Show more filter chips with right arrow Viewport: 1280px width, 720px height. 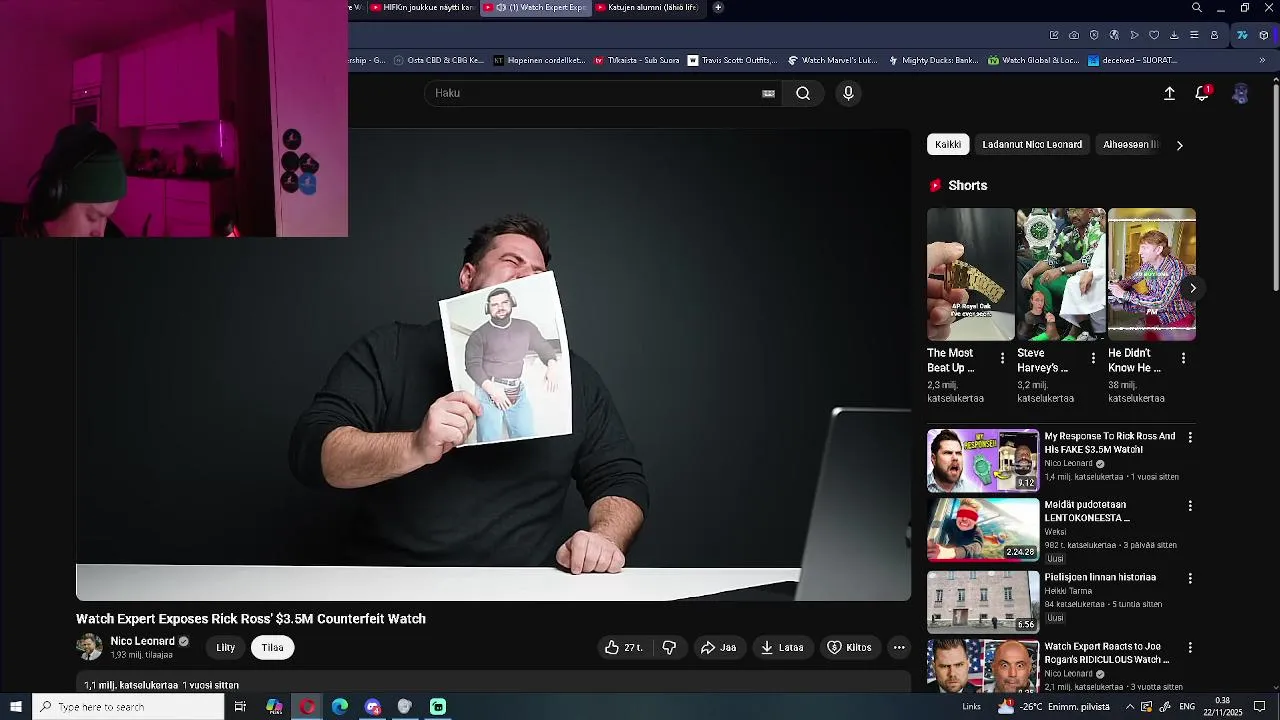tap(1180, 145)
